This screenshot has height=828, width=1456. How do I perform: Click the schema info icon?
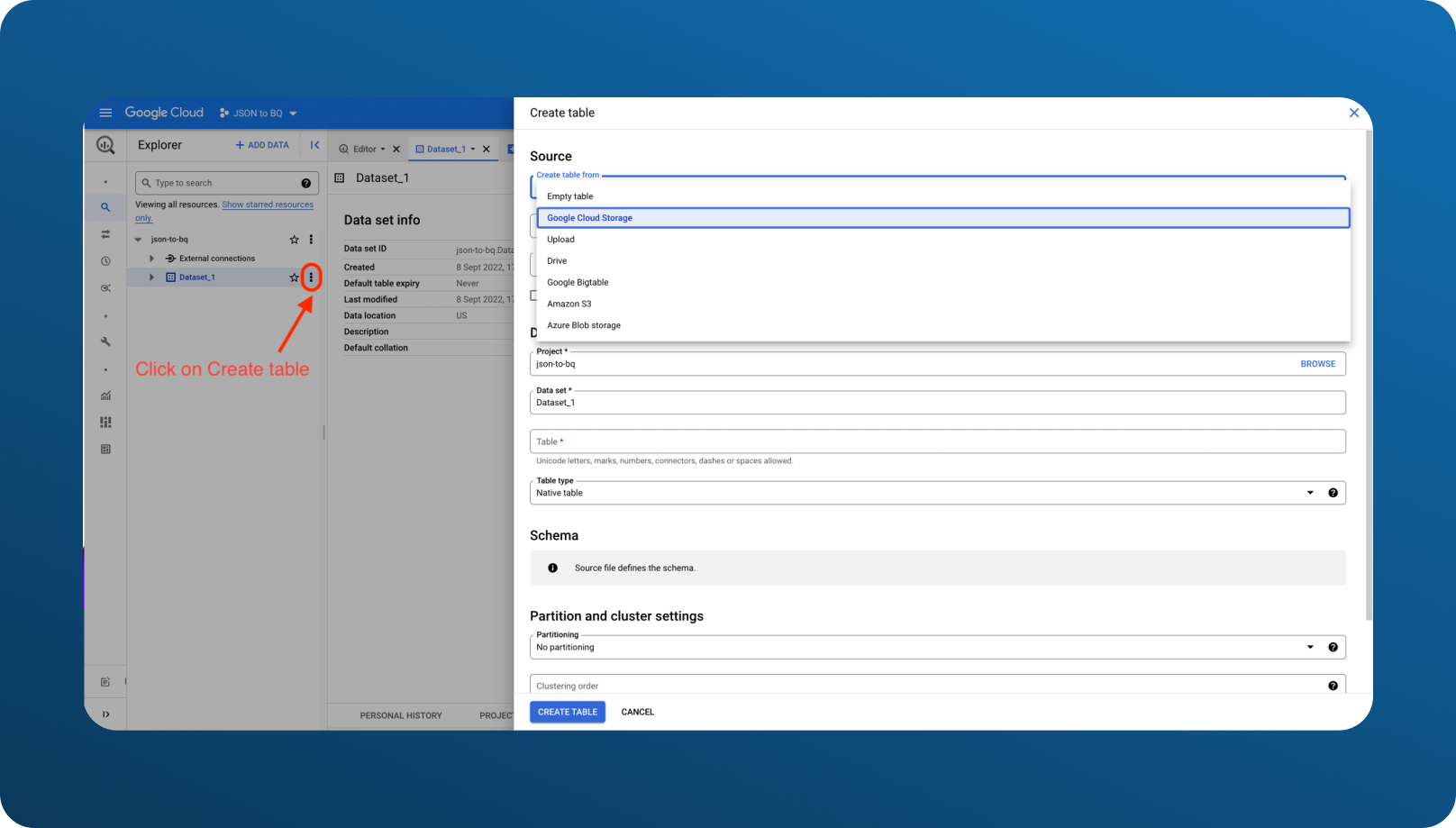[552, 568]
